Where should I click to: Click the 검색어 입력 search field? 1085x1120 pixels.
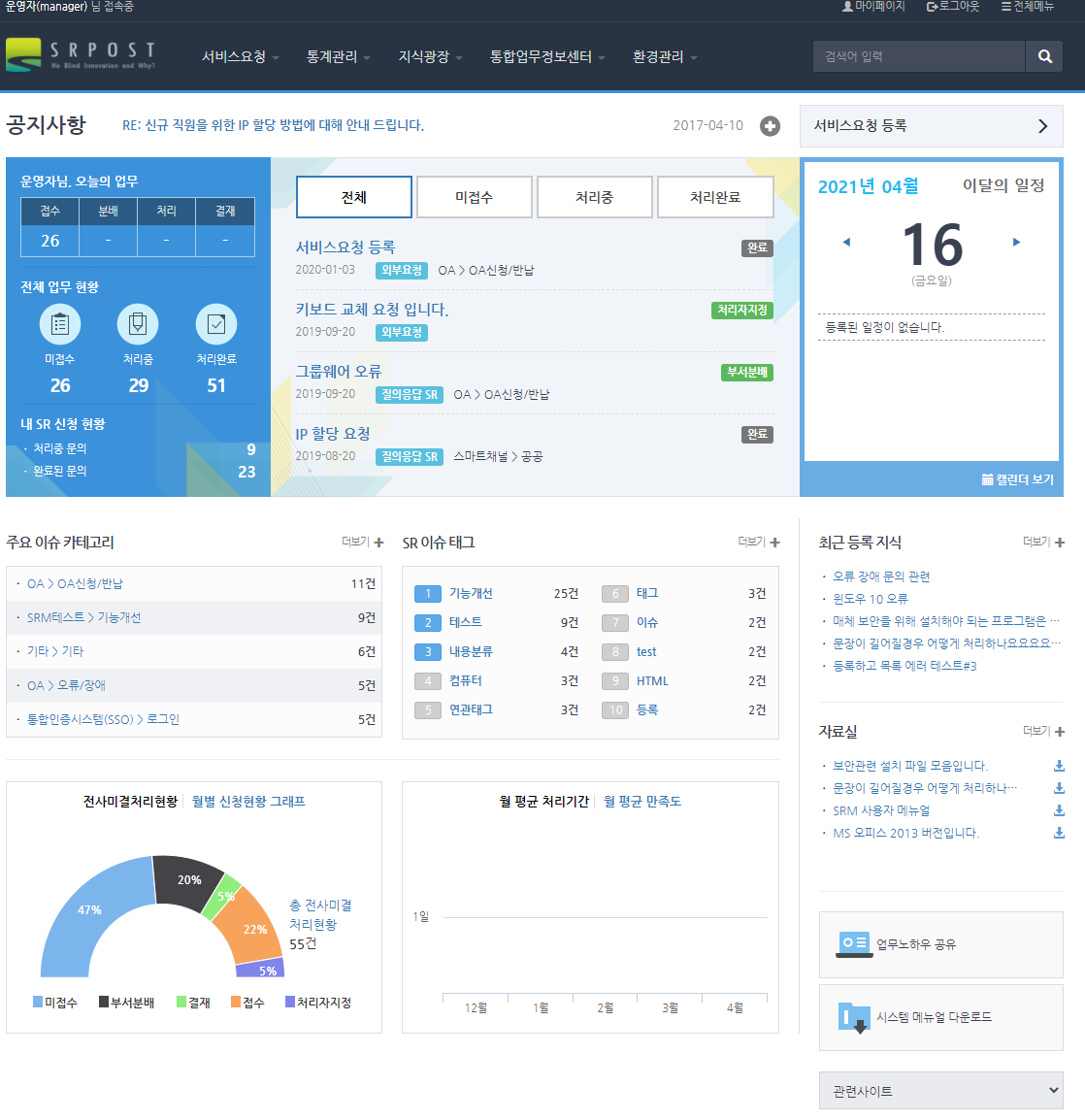[918, 56]
